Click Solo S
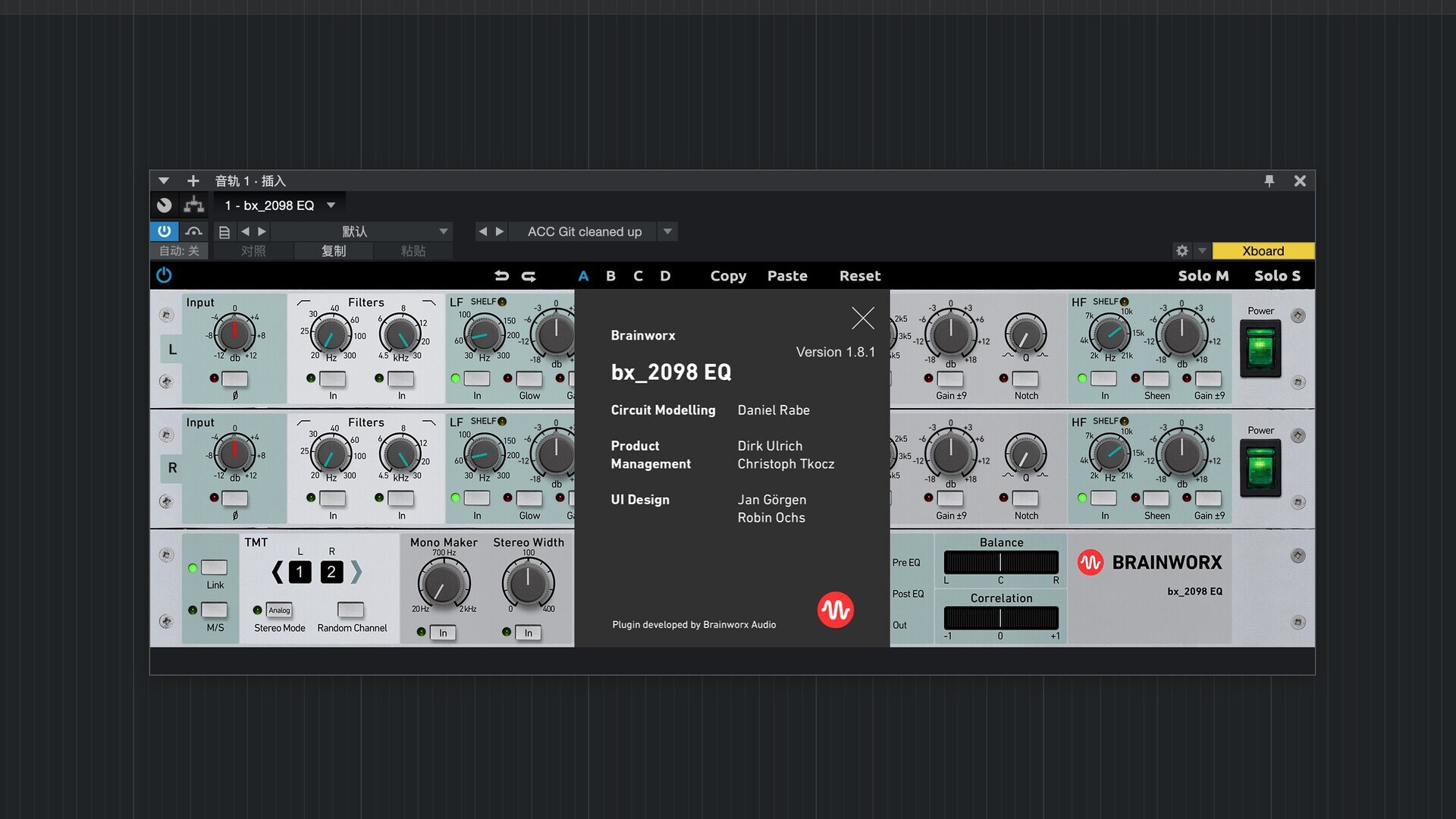 pos(1277,276)
